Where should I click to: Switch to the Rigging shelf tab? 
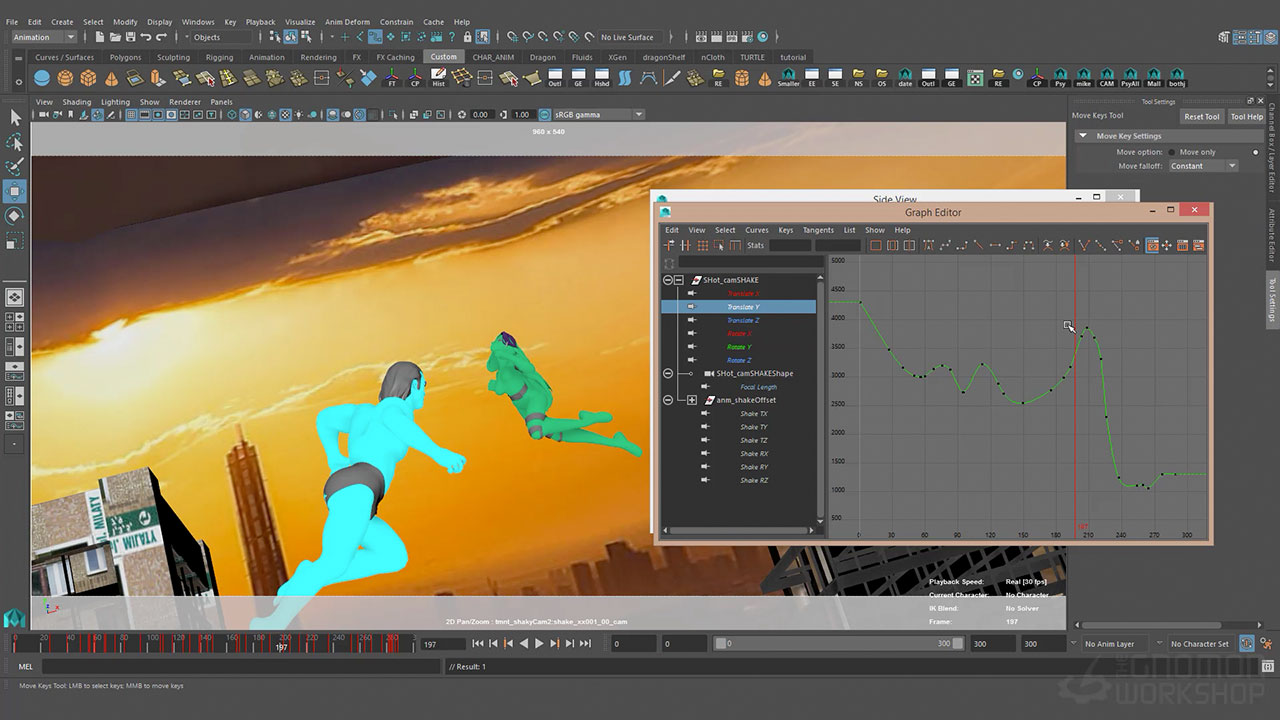click(219, 57)
